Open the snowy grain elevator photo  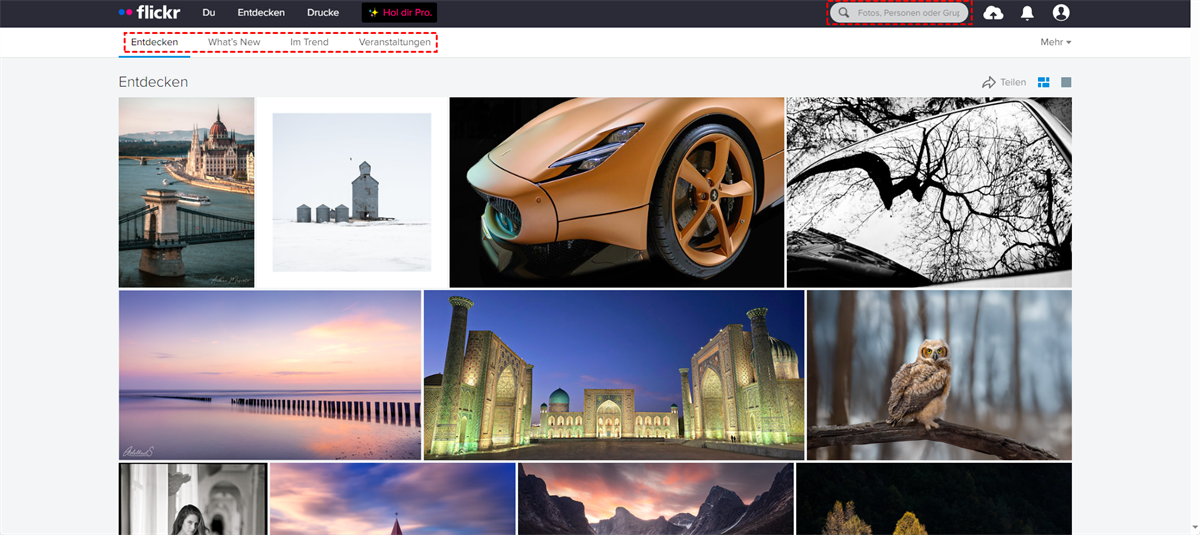[352, 192]
